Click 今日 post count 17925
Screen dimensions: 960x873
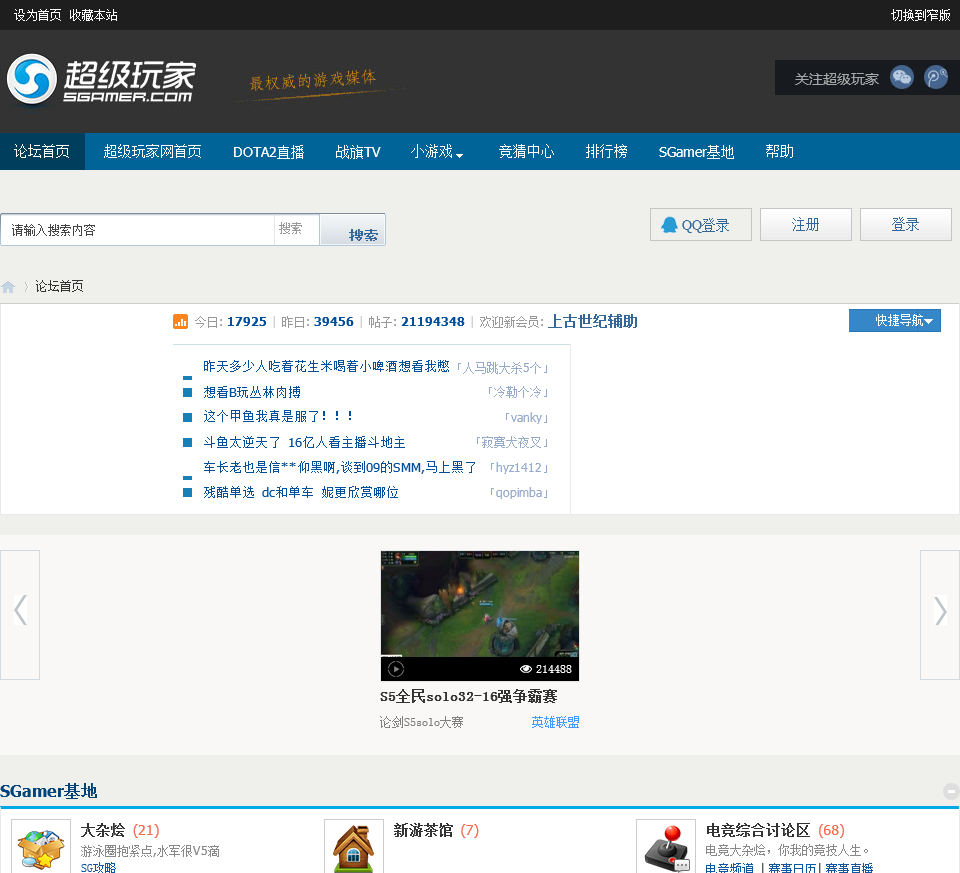tap(247, 321)
